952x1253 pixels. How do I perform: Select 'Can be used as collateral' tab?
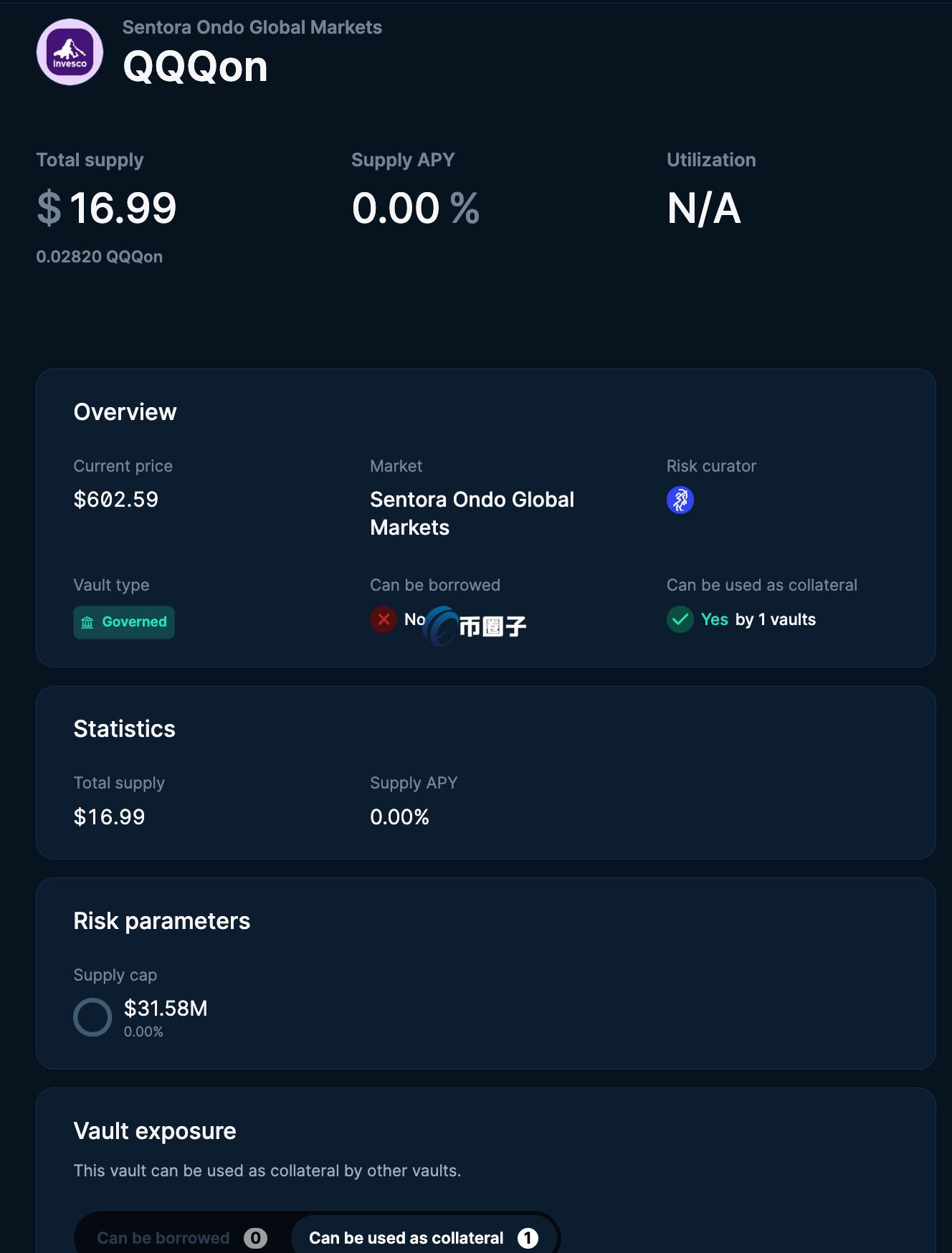tap(406, 1238)
